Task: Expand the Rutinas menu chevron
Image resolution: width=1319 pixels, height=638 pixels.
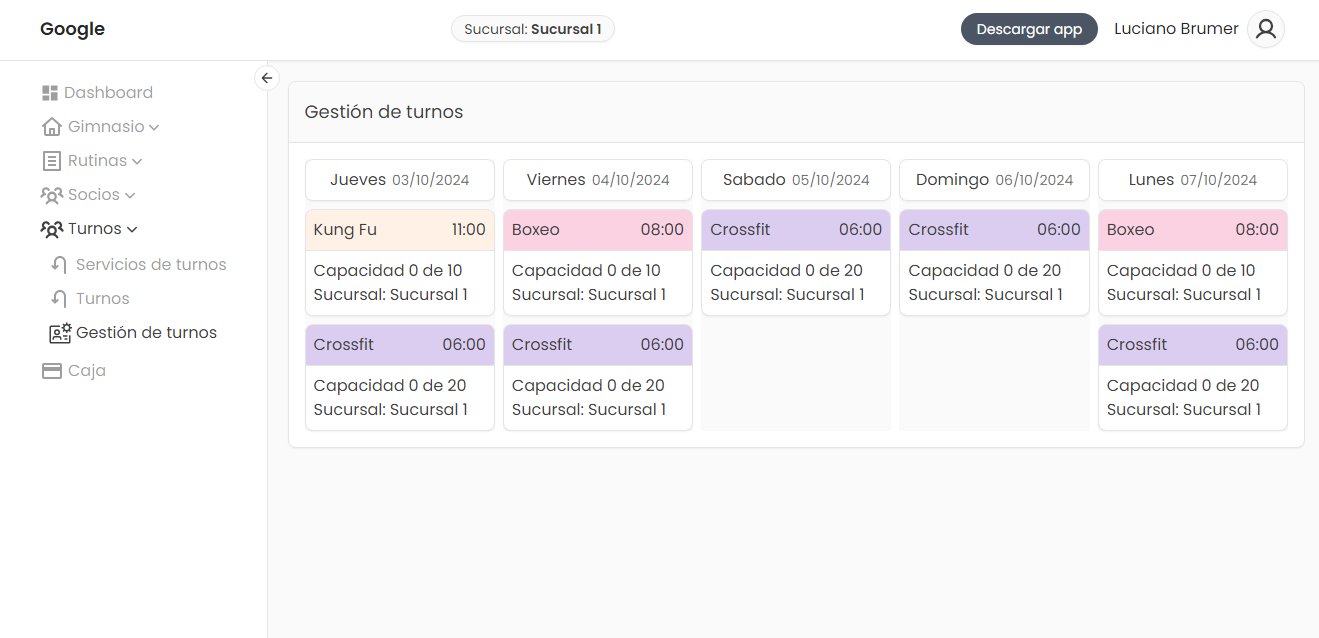Action: 137,162
